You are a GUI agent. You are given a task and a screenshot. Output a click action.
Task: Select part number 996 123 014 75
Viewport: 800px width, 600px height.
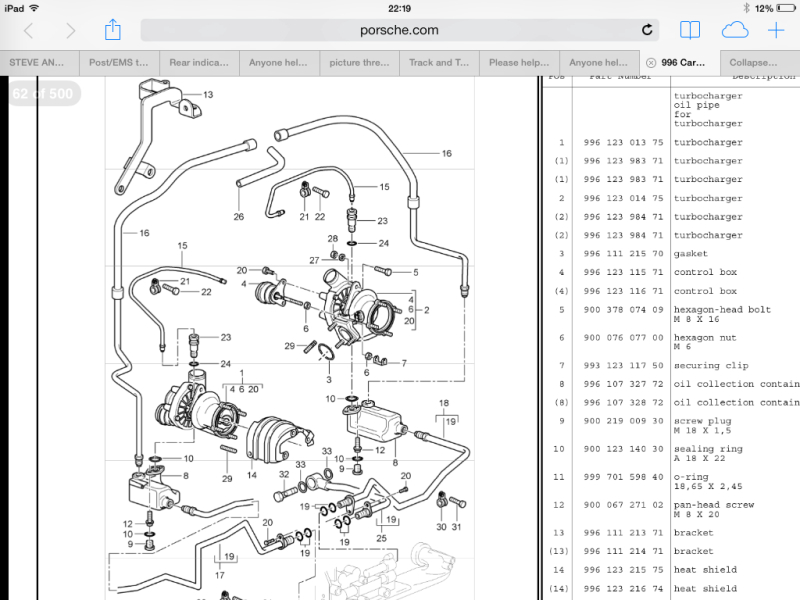pyautogui.click(x=623, y=198)
